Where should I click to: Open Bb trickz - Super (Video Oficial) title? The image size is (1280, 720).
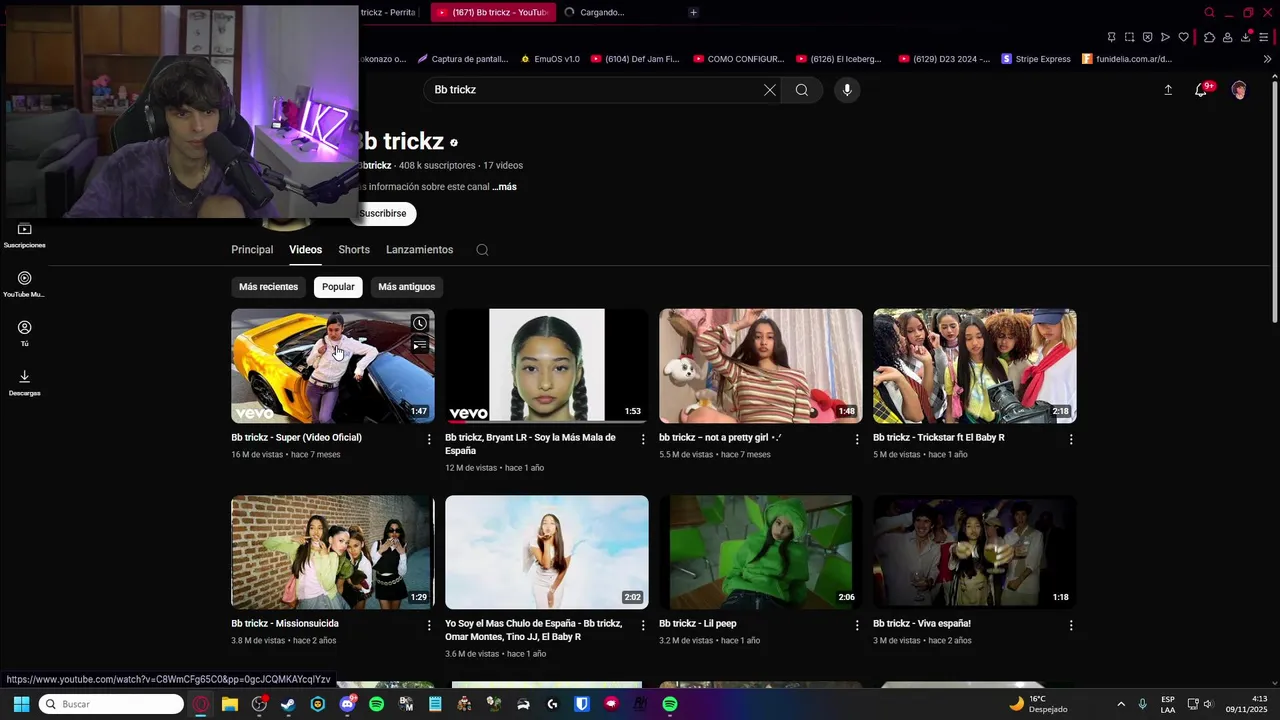[297, 438]
